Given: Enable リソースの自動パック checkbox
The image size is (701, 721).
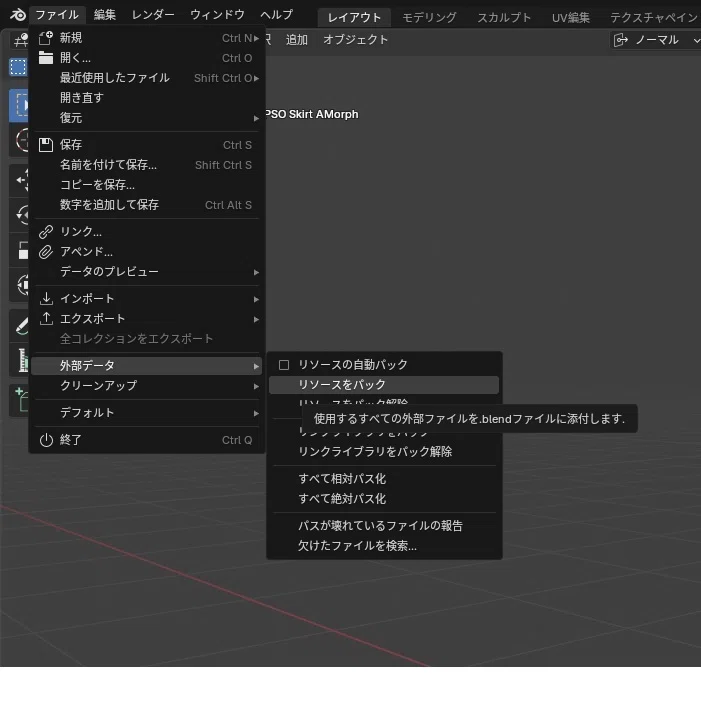Looking at the screenshot, I should point(284,365).
